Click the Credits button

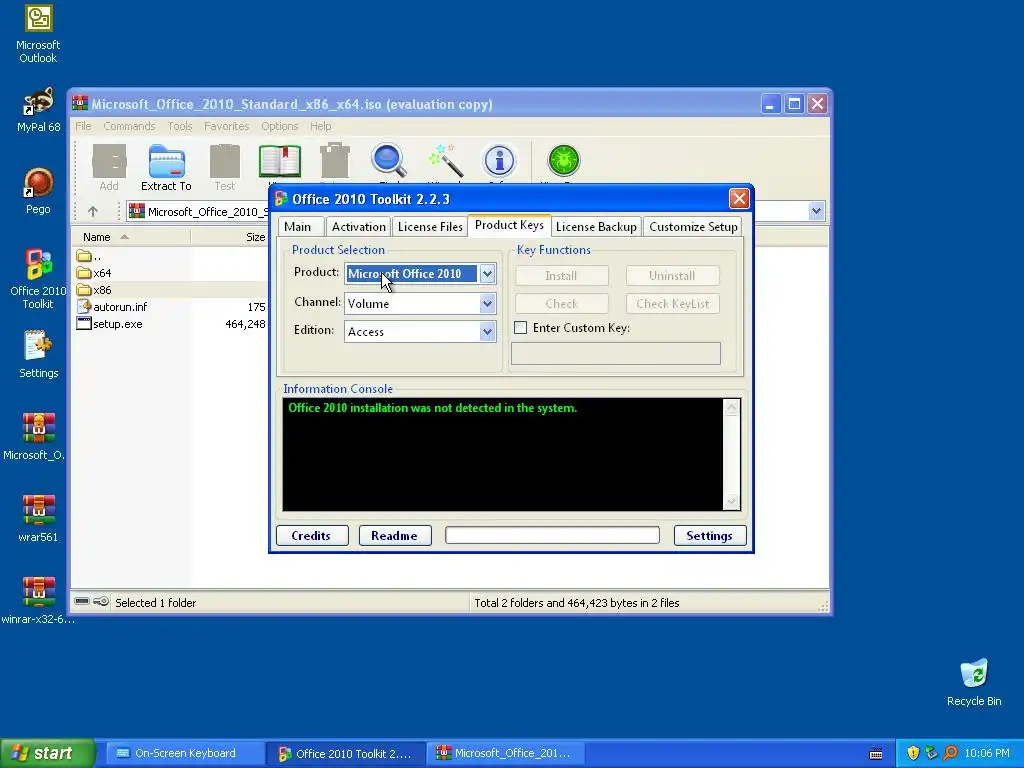coord(312,536)
